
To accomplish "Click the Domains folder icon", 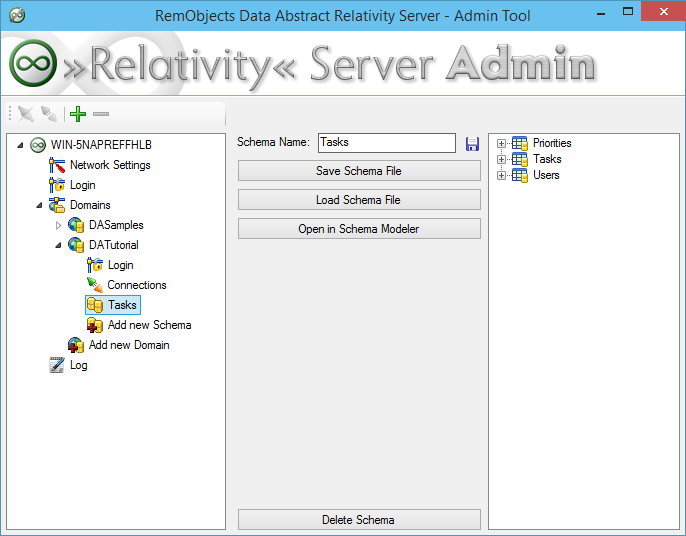I will (57, 205).
